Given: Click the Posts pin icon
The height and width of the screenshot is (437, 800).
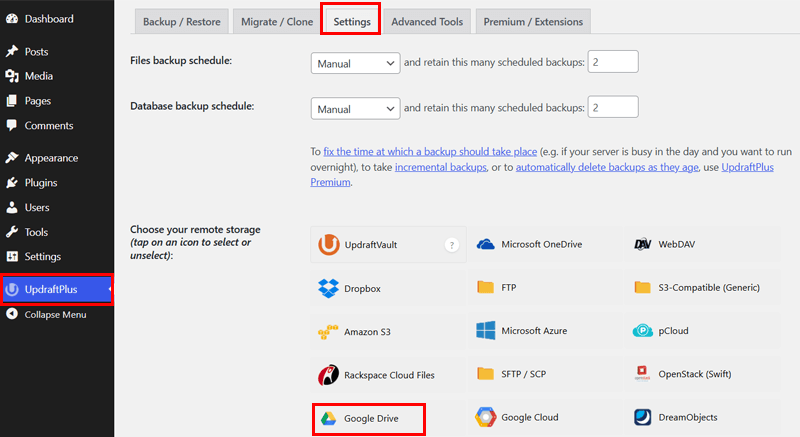Looking at the screenshot, I should (12, 52).
